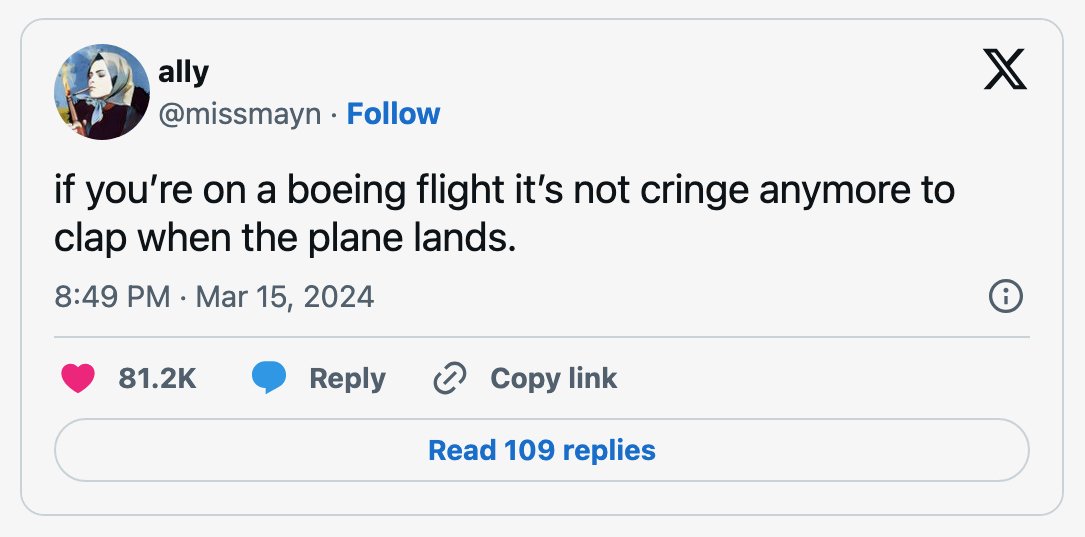Click the "Reply" text label
Viewport: 1085px width, 537px height.
[347, 379]
